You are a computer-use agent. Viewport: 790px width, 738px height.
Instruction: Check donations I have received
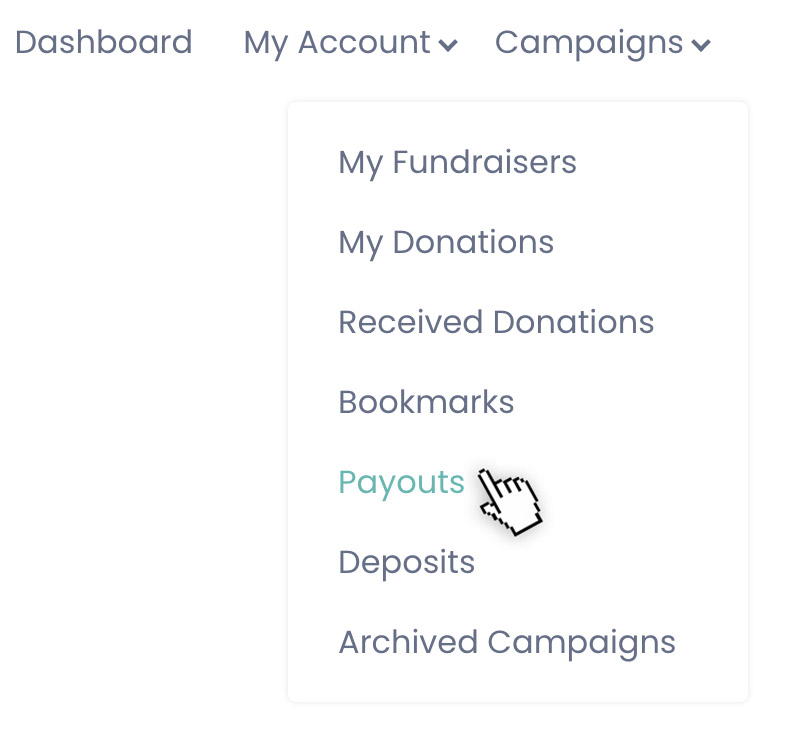[x=496, y=322]
